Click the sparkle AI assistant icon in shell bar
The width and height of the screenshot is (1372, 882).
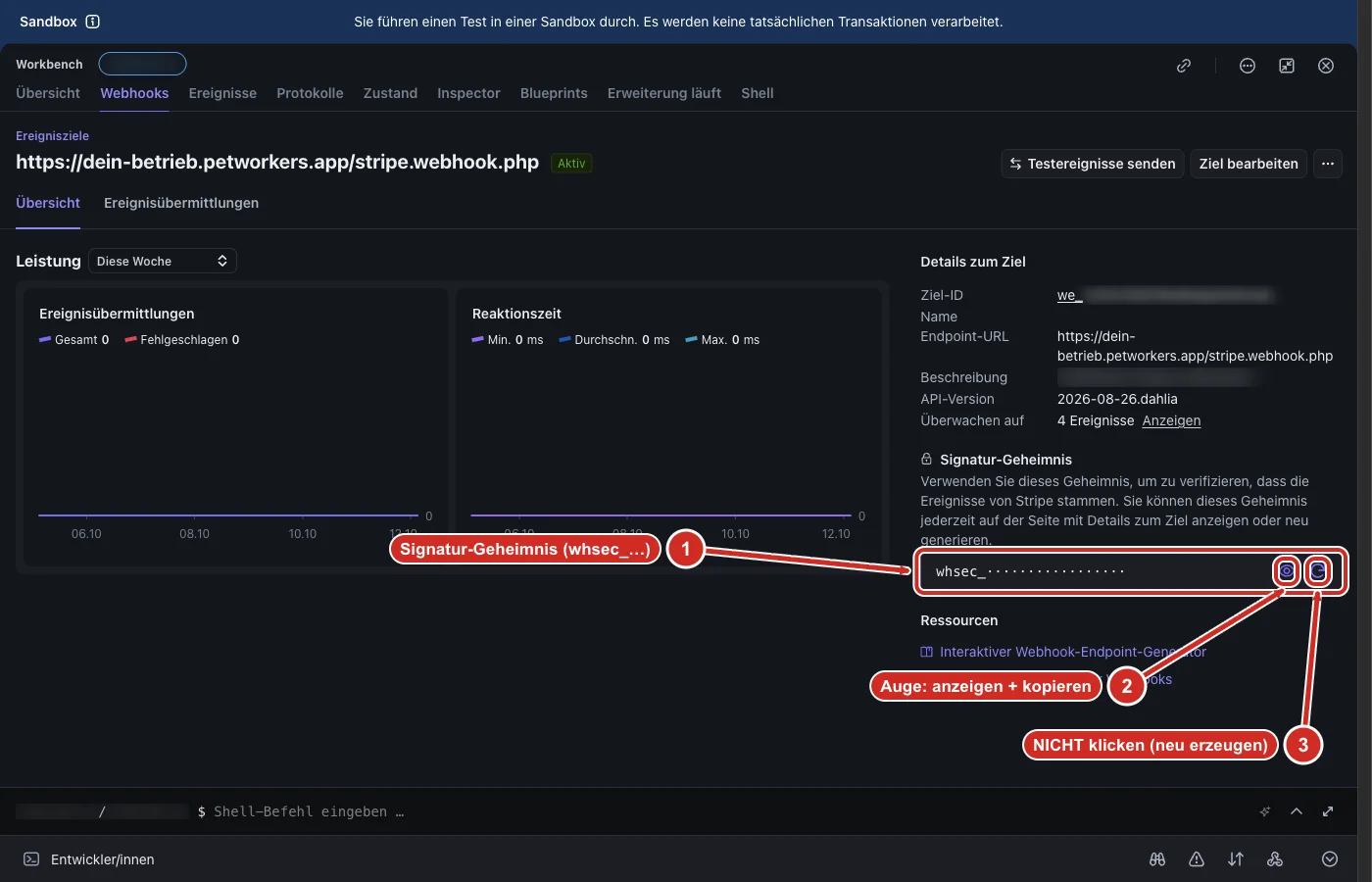(x=1265, y=811)
